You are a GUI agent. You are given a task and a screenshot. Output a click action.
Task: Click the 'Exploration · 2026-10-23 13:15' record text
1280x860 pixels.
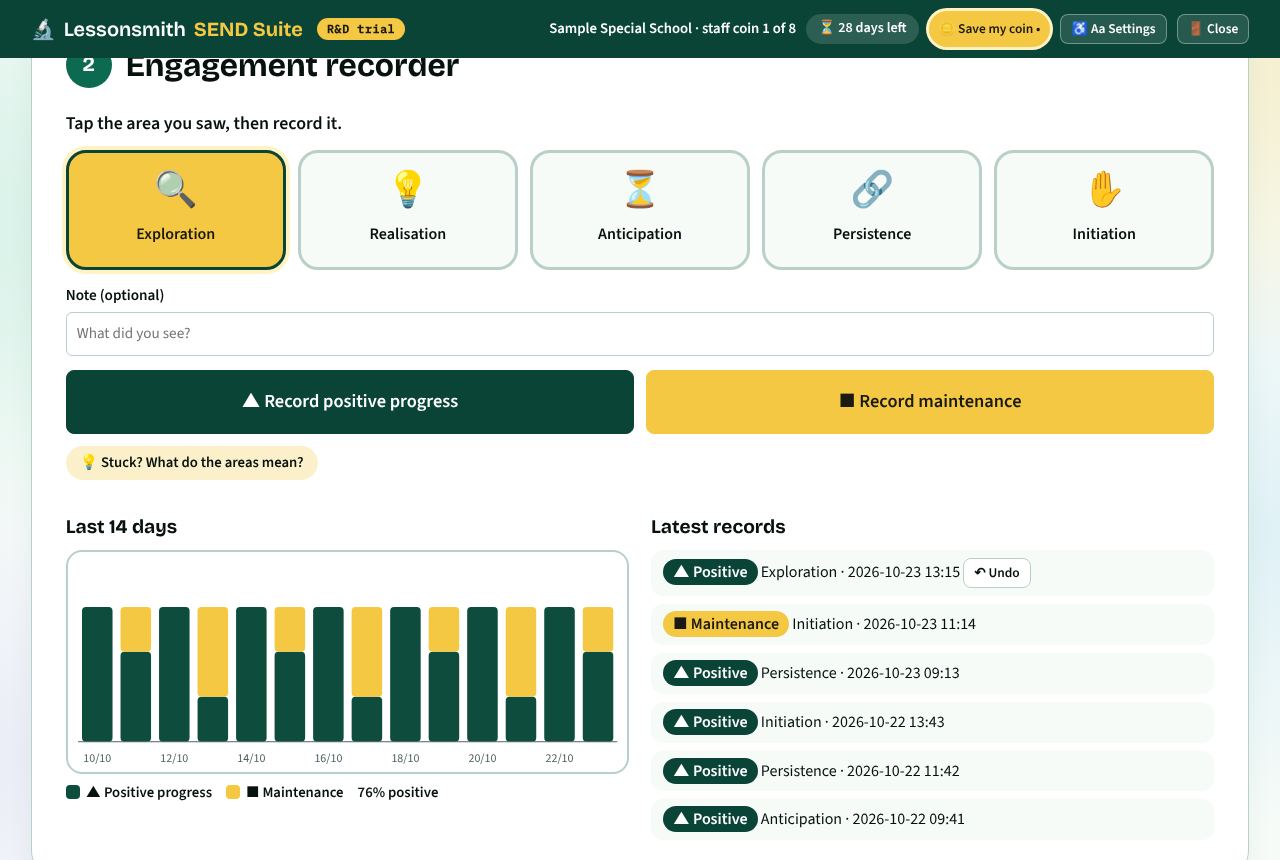tap(860, 572)
